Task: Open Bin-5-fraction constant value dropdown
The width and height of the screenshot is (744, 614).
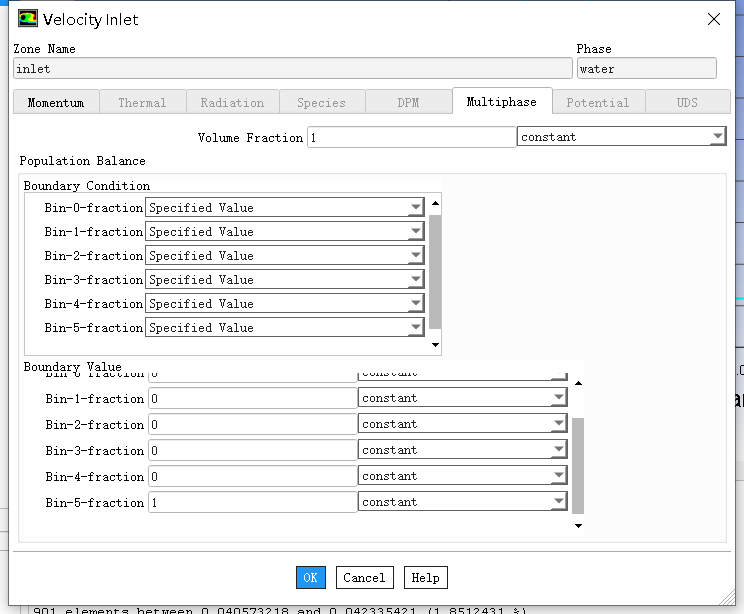Action: (558, 502)
